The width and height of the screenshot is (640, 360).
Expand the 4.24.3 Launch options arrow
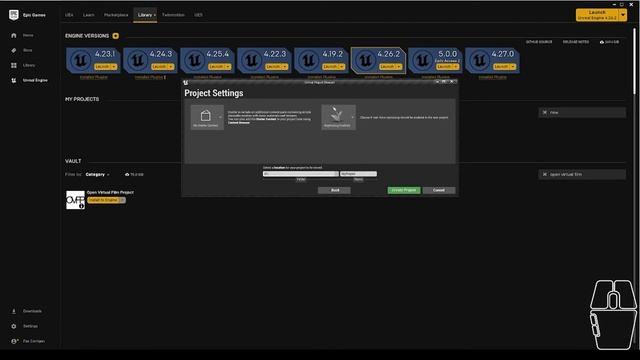click(x=171, y=67)
